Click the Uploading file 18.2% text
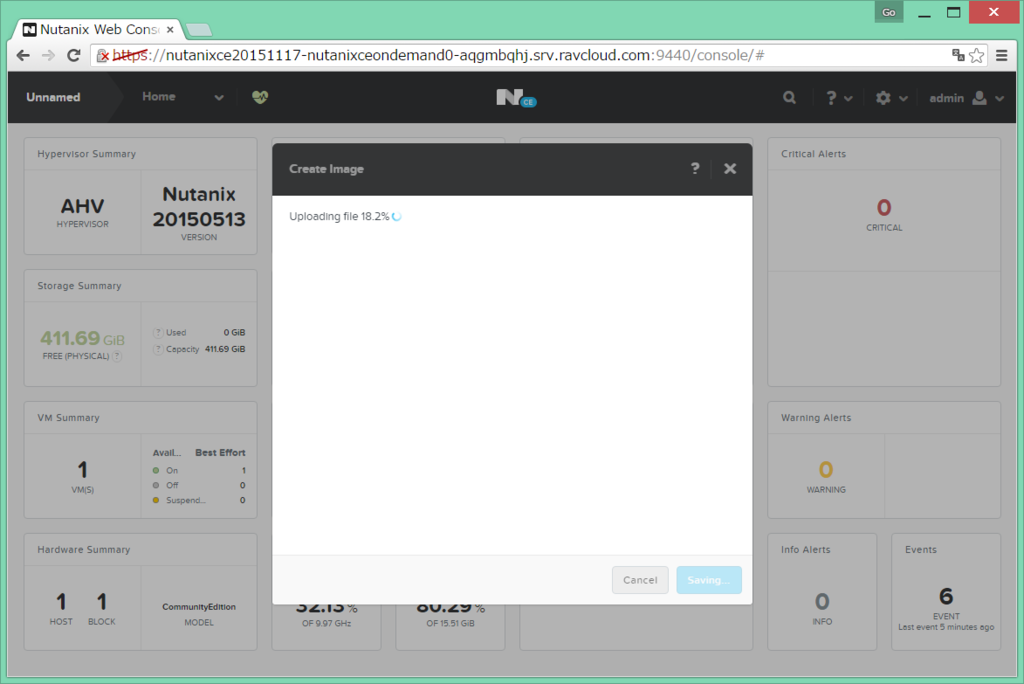The image size is (1024, 684). point(339,216)
